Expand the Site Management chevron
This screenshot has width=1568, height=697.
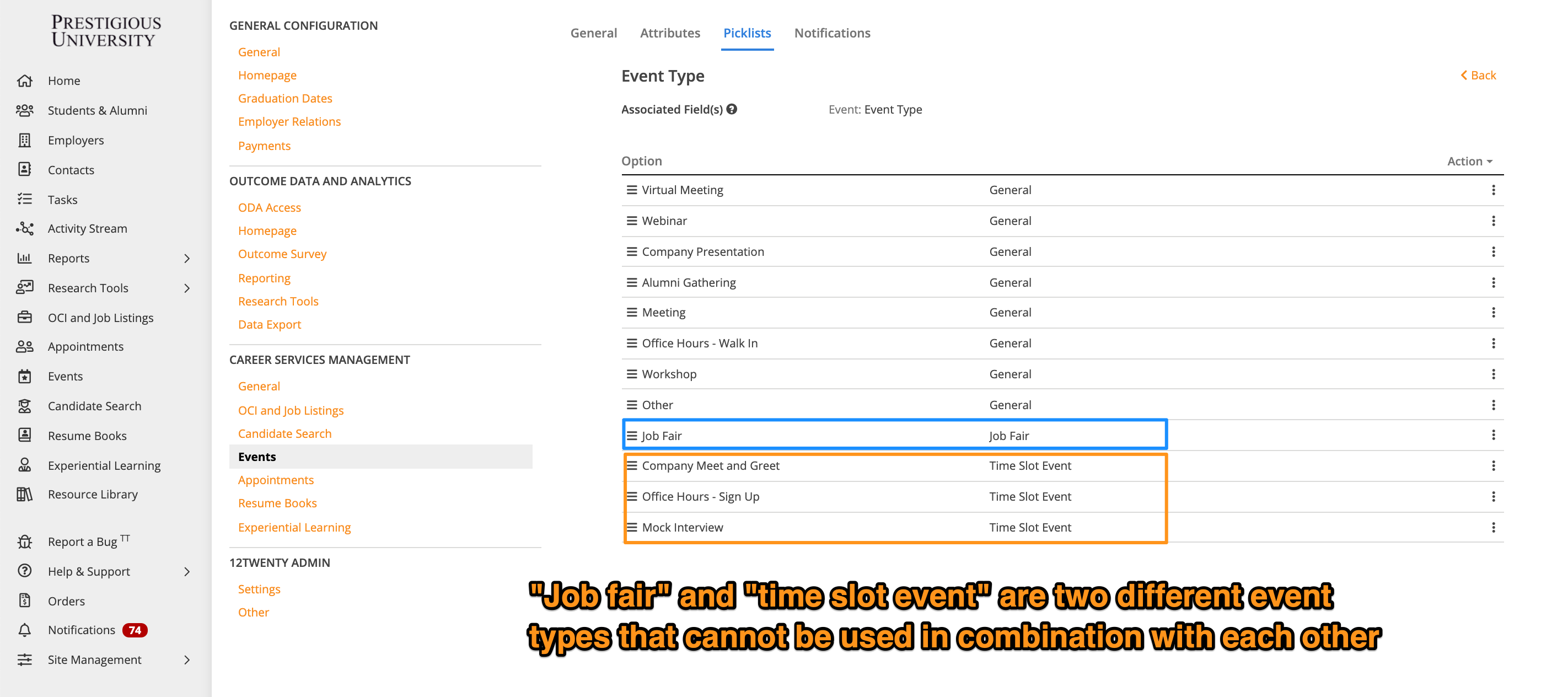[x=187, y=660]
